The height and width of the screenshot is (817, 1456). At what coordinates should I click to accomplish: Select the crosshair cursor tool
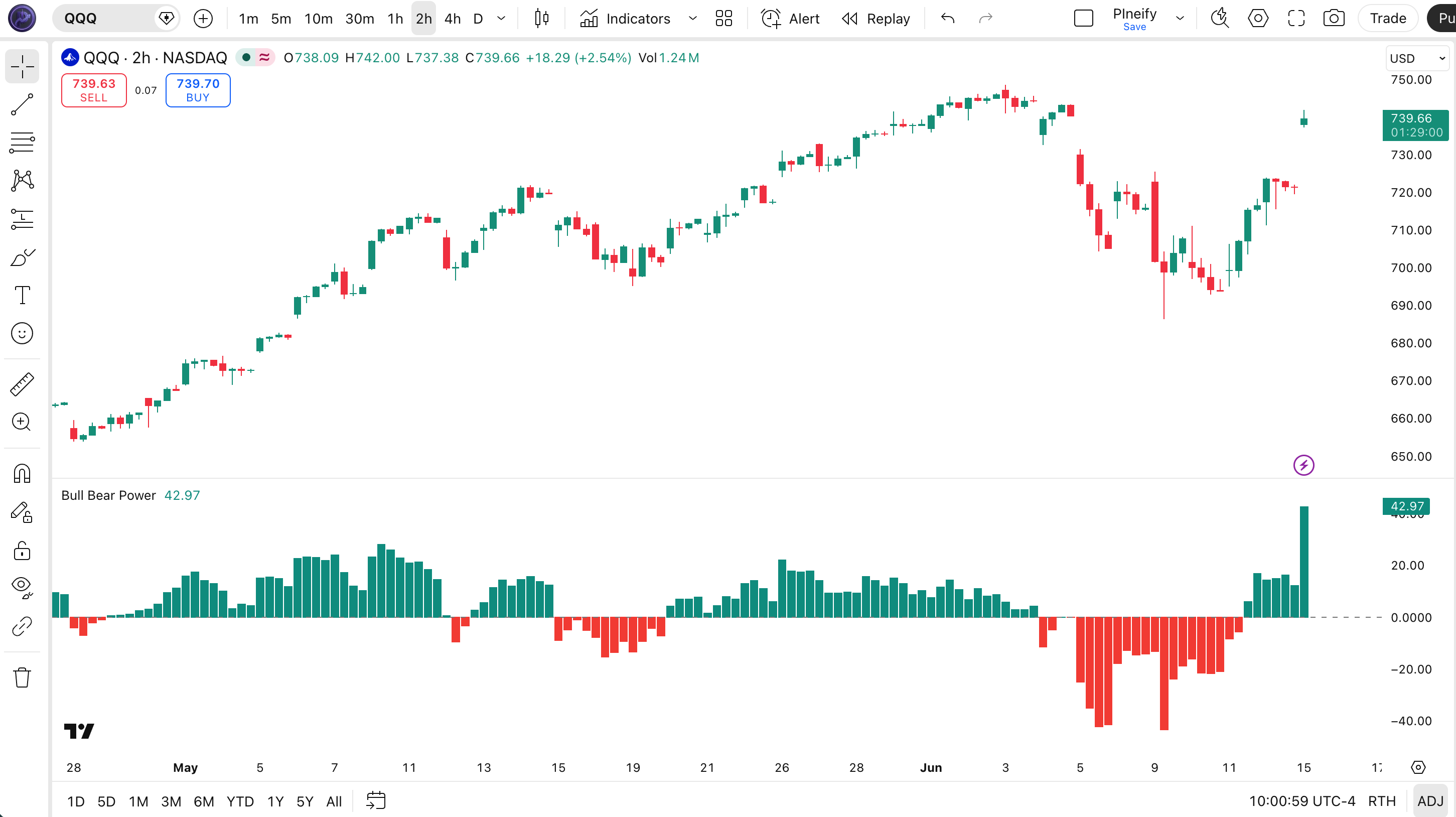[x=22, y=67]
